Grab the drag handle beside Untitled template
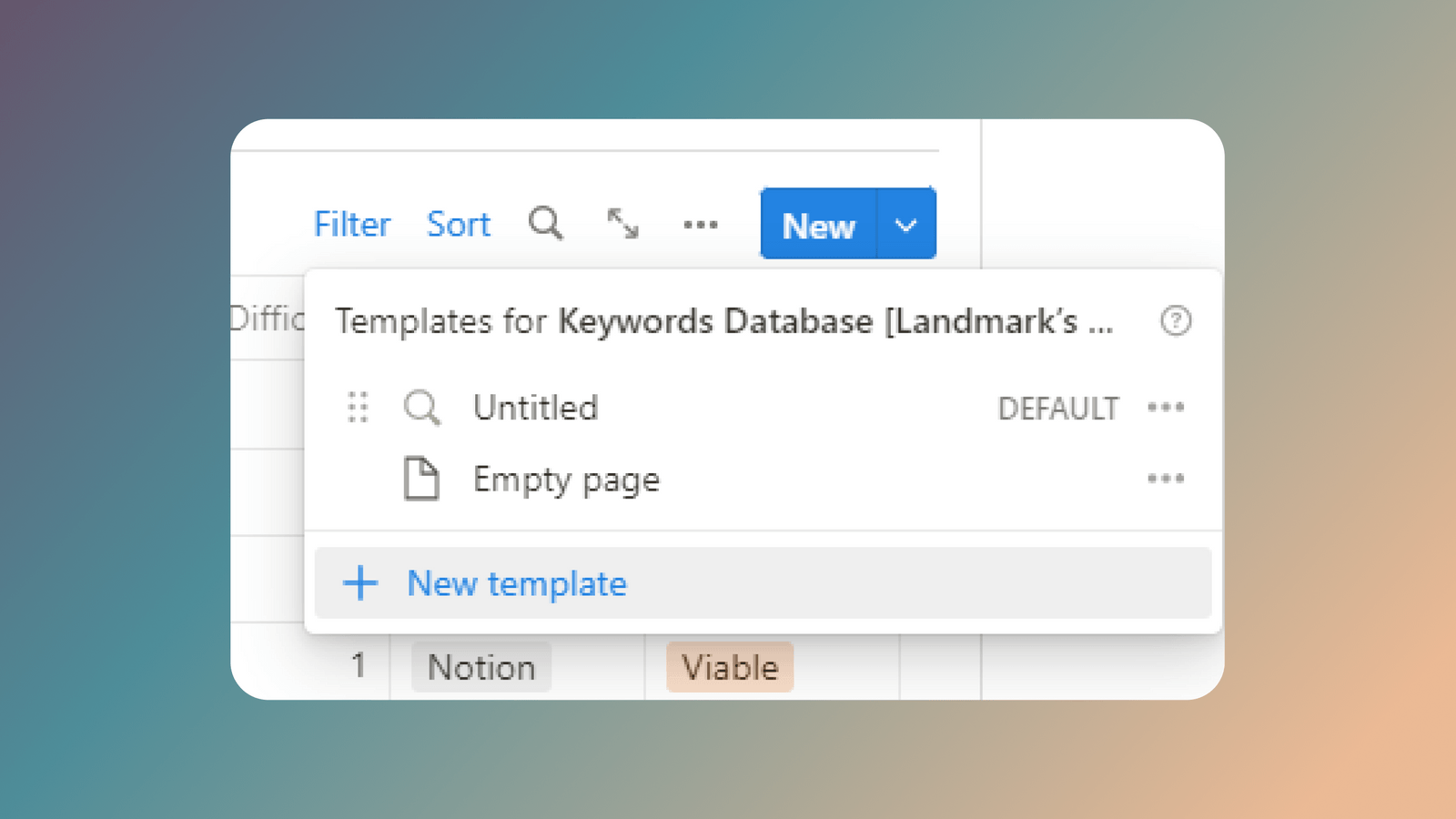This screenshot has height=819, width=1456. pos(359,408)
